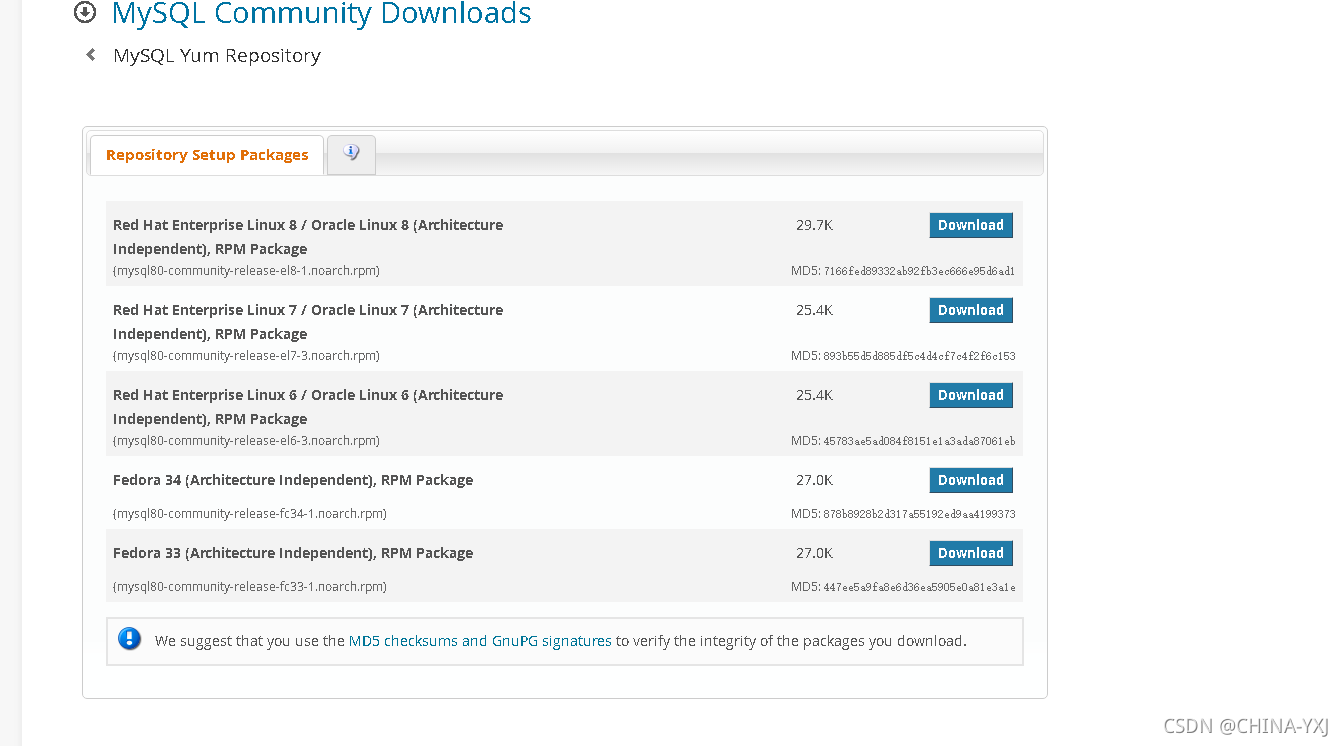Image resolution: width=1343 pixels, height=746 pixels.
Task: Click the Red Hat Enterprise Linux 6 package title
Action: click(x=308, y=407)
